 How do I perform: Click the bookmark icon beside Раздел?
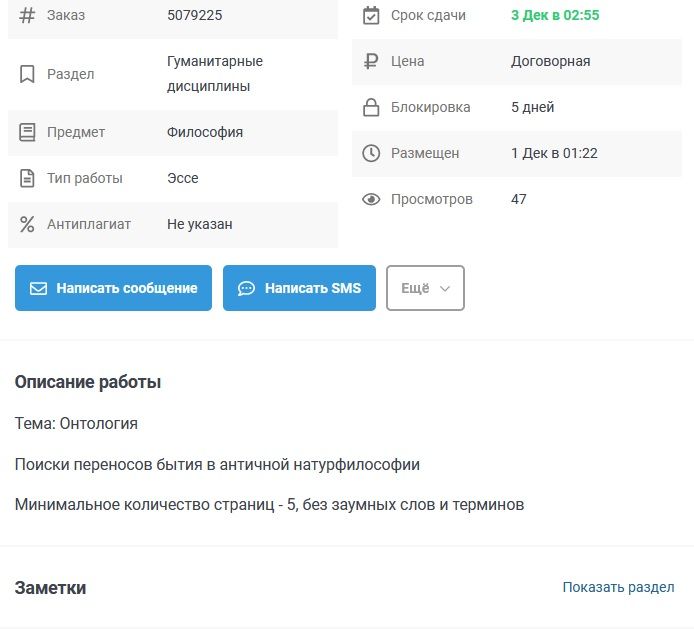tap(27, 74)
